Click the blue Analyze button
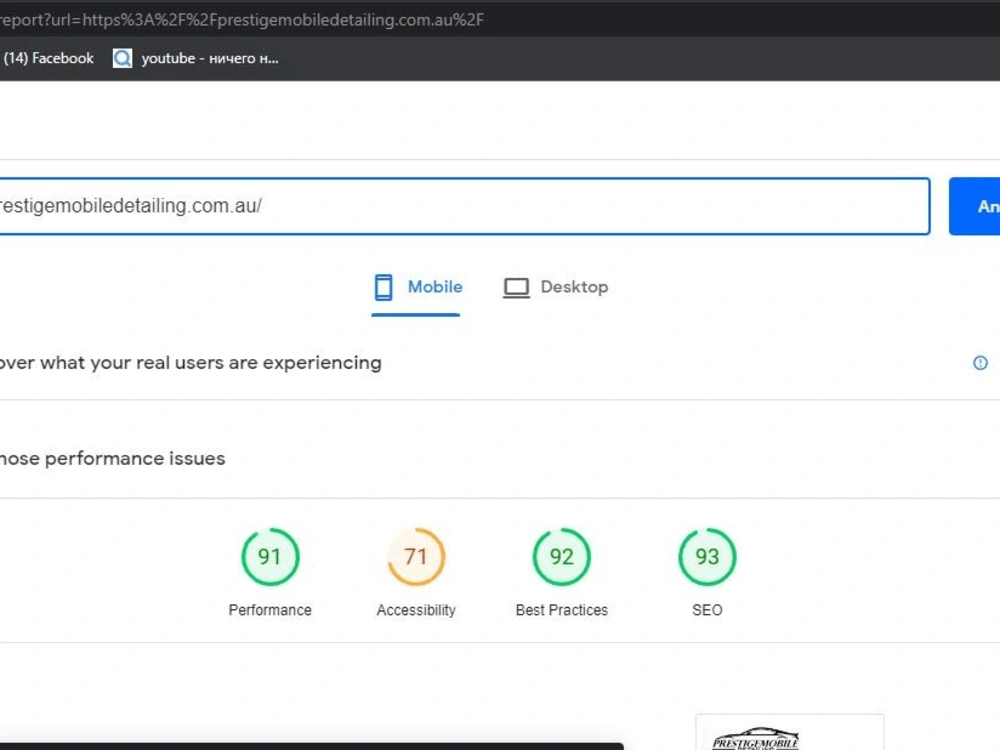The width and height of the screenshot is (1000, 750). point(974,206)
